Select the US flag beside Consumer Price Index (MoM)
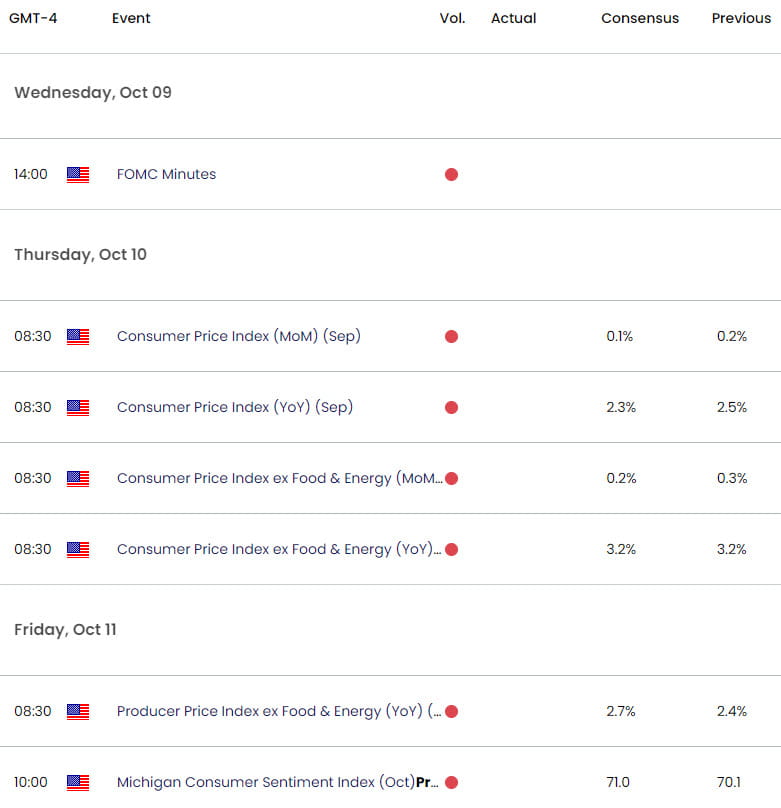 78,336
